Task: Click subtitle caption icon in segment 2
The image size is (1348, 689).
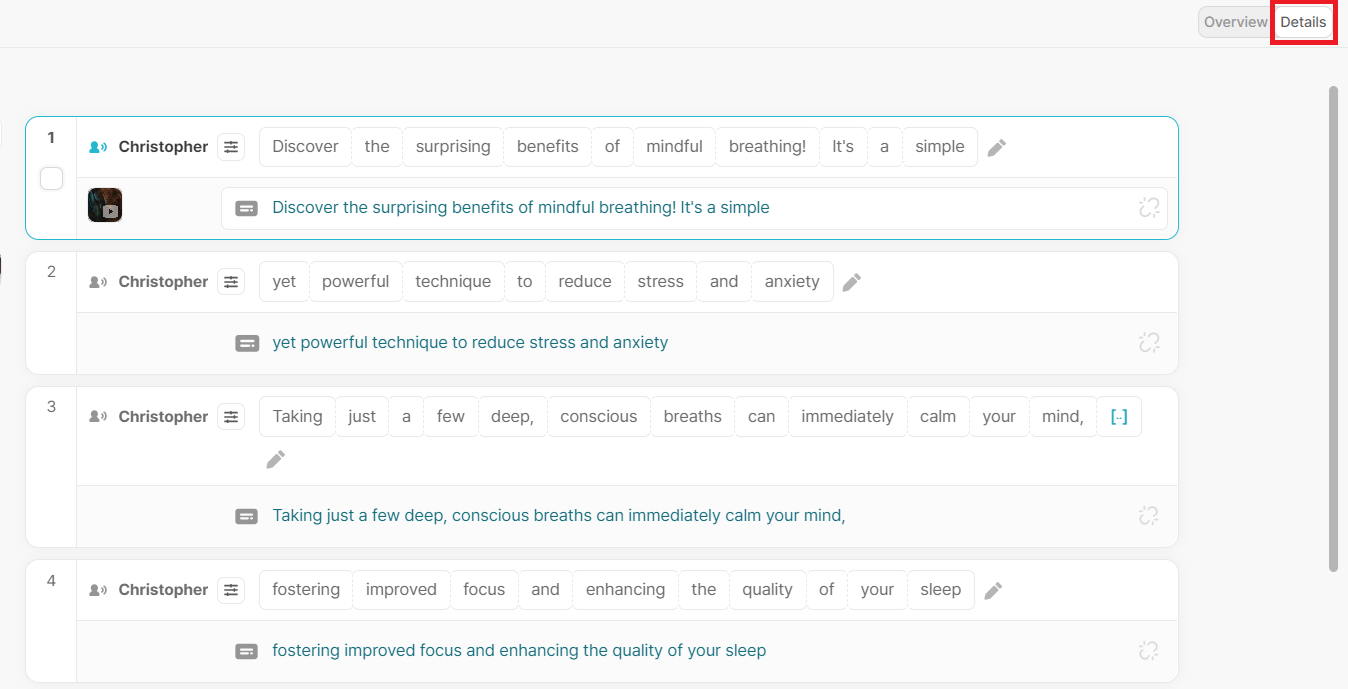Action: [x=247, y=343]
